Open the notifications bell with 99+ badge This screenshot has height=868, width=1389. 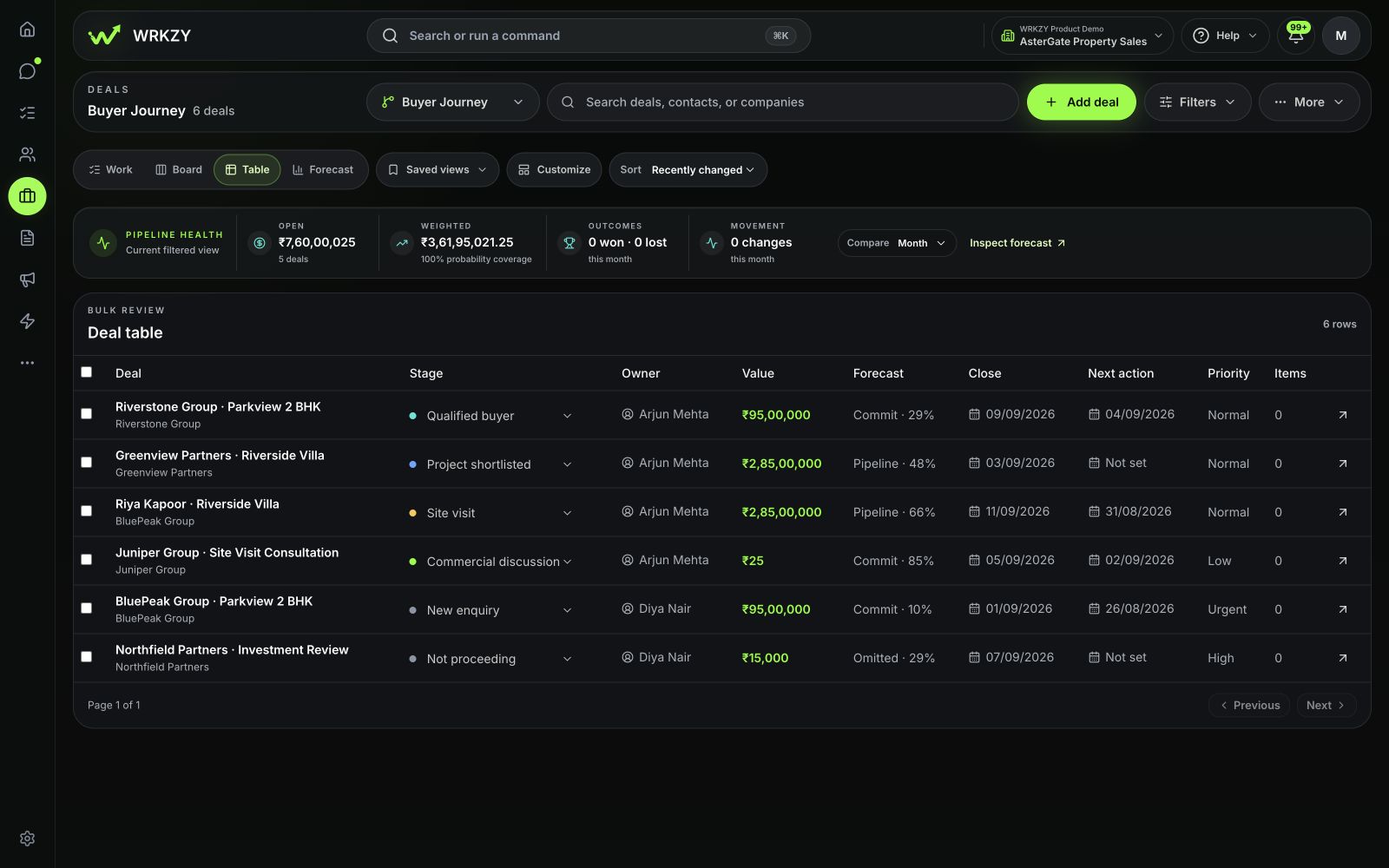tap(1296, 36)
